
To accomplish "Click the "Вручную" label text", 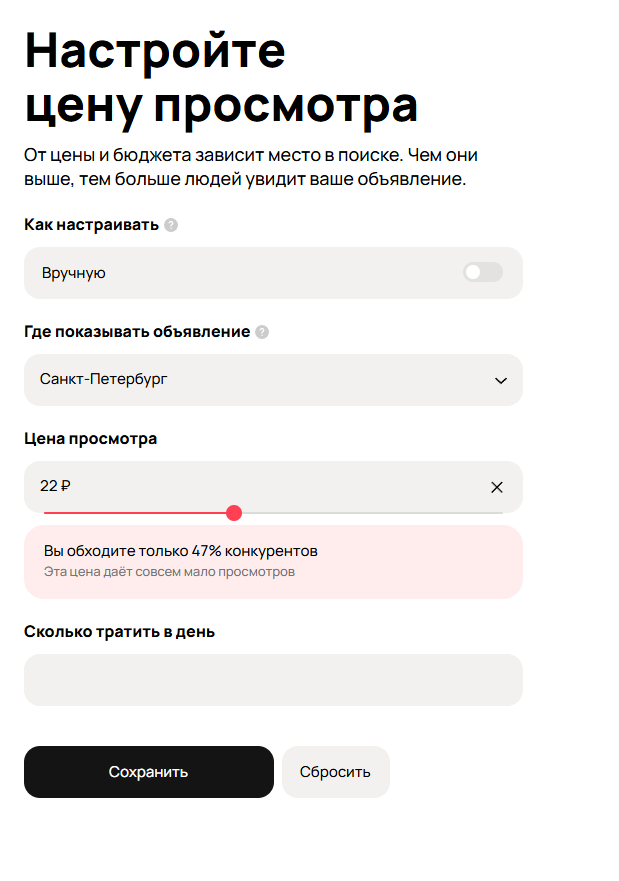I will (x=73, y=273).
